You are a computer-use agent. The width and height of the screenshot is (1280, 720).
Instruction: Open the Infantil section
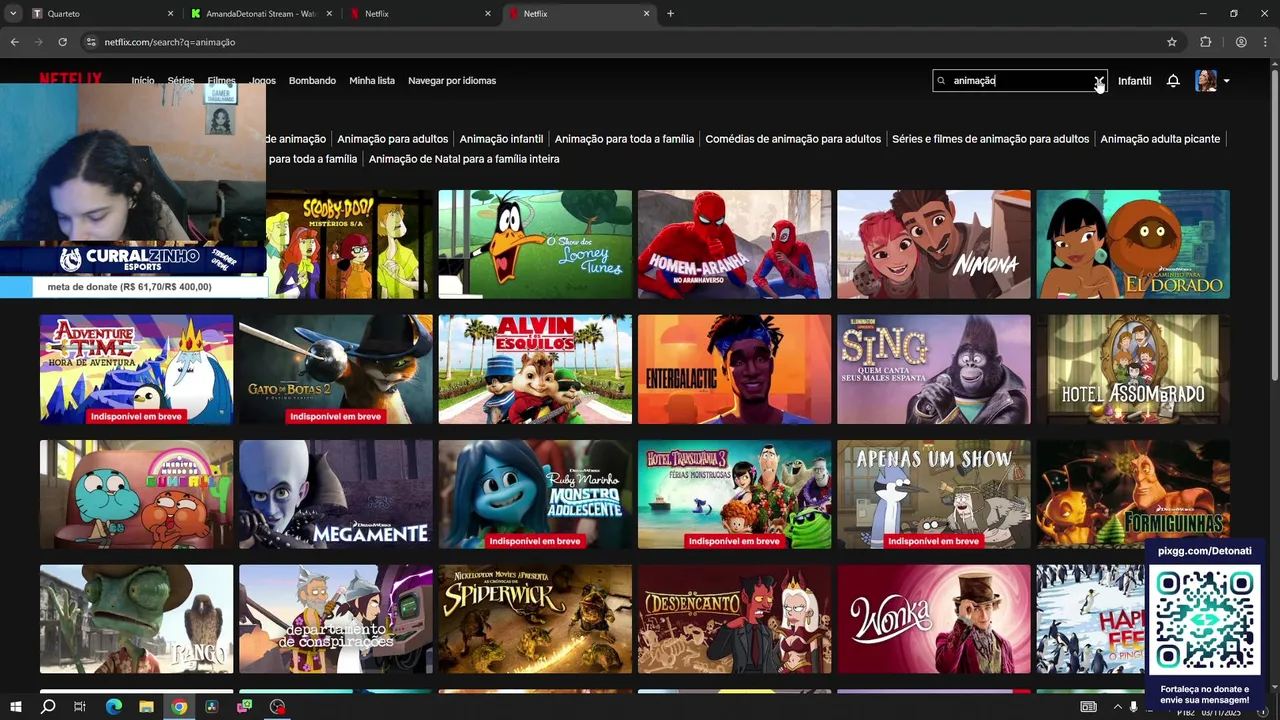pos(1134,81)
